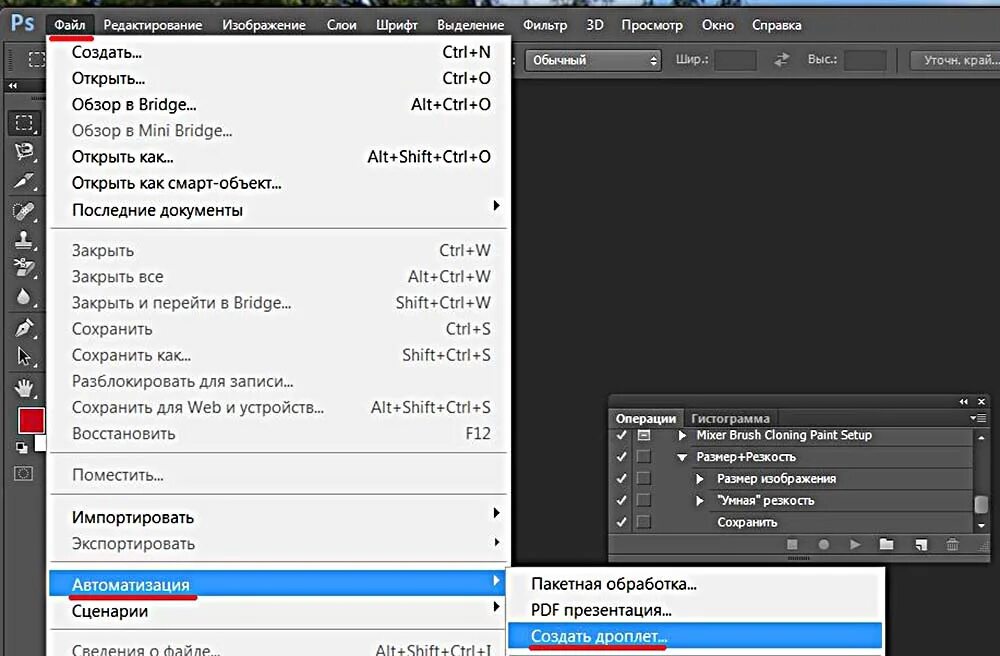Viewport: 1000px width, 656px height.
Task: Select the Hand tool
Action: coord(24,387)
